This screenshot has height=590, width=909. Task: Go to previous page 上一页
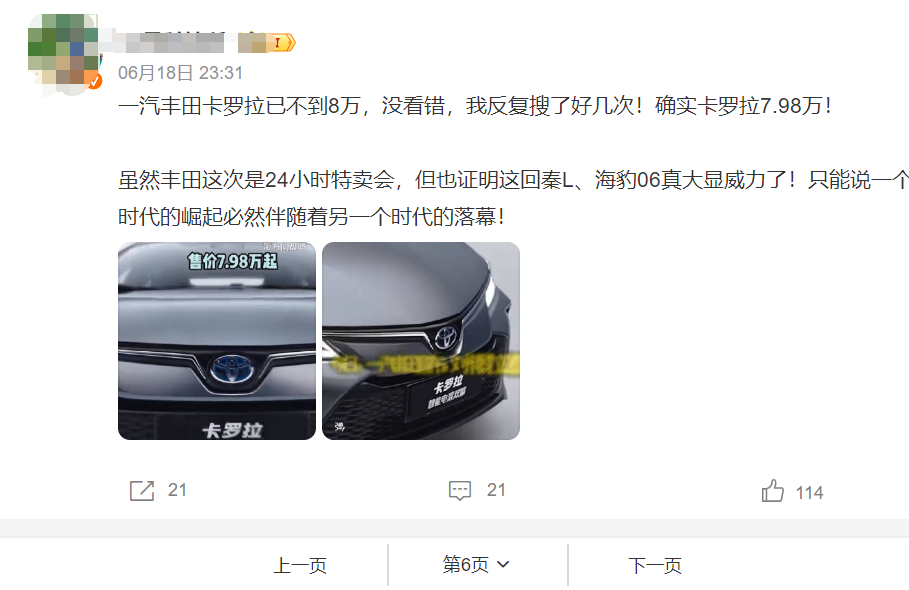click(300, 565)
